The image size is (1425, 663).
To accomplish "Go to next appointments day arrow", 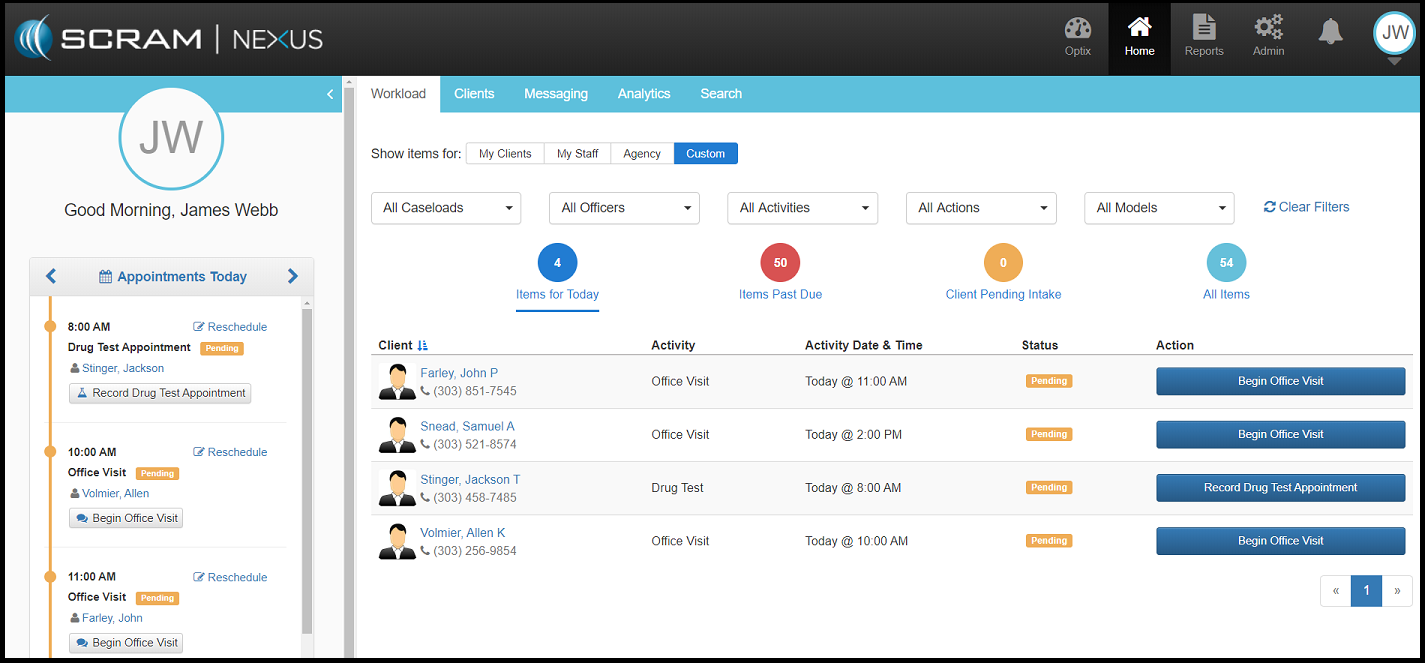I will [293, 276].
